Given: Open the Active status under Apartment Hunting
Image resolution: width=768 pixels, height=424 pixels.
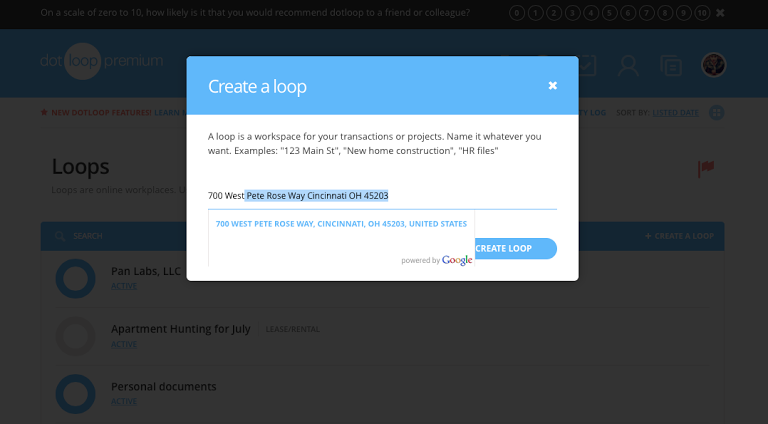Looking at the screenshot, I should pyautogui.click(x=124, y=344).
